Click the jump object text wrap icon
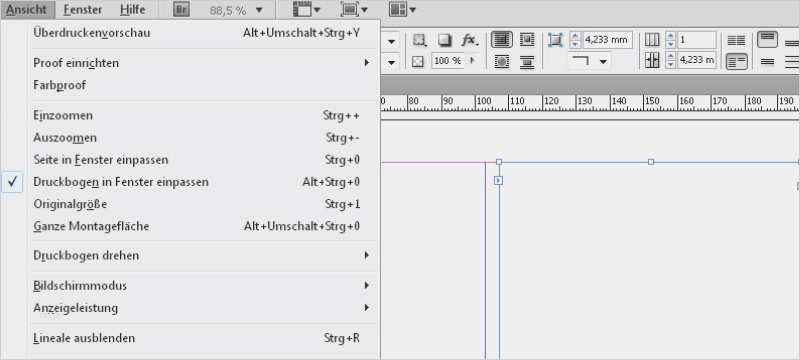The image size is (800, 360). click(x=527, y=62)
